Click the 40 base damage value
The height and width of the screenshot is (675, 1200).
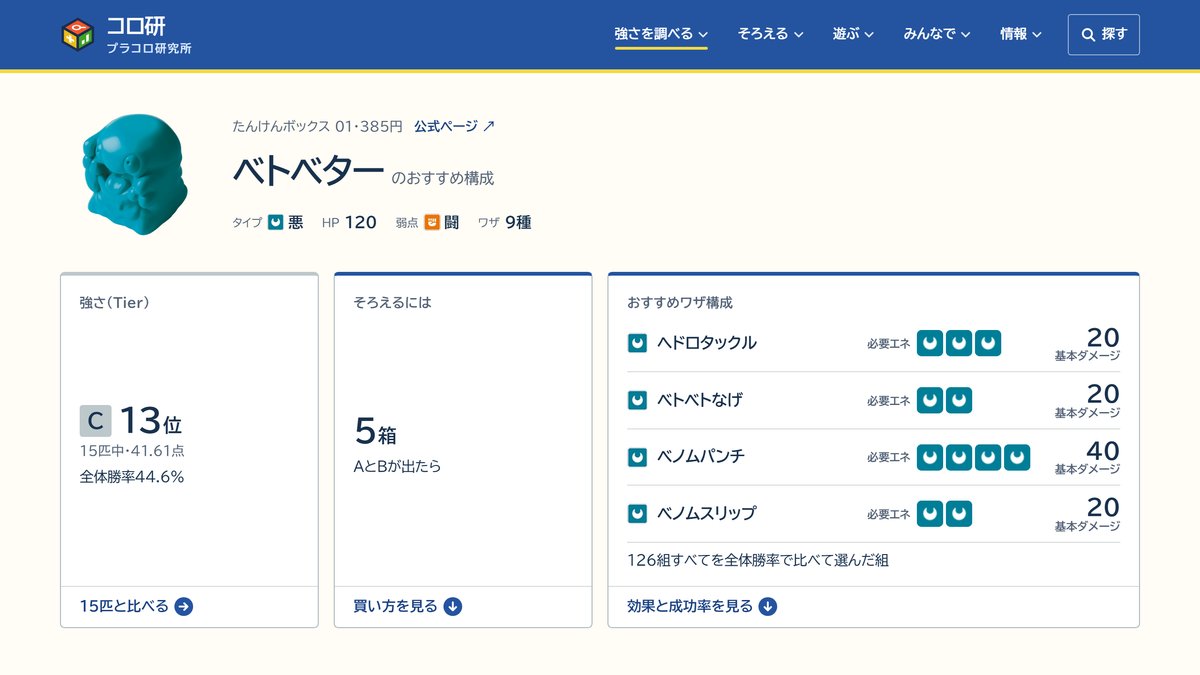point(1103,450)
